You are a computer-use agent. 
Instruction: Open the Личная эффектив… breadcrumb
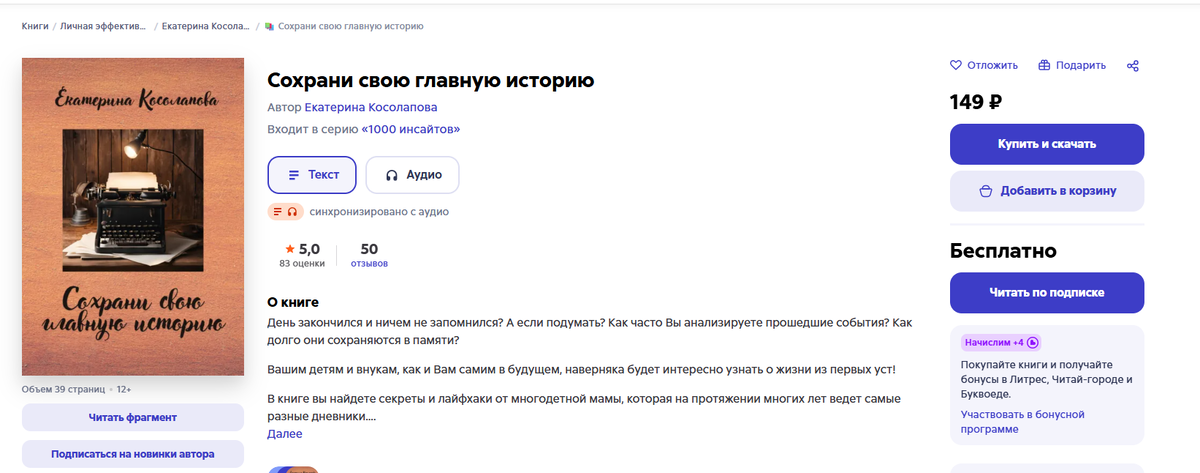[103, 26]
